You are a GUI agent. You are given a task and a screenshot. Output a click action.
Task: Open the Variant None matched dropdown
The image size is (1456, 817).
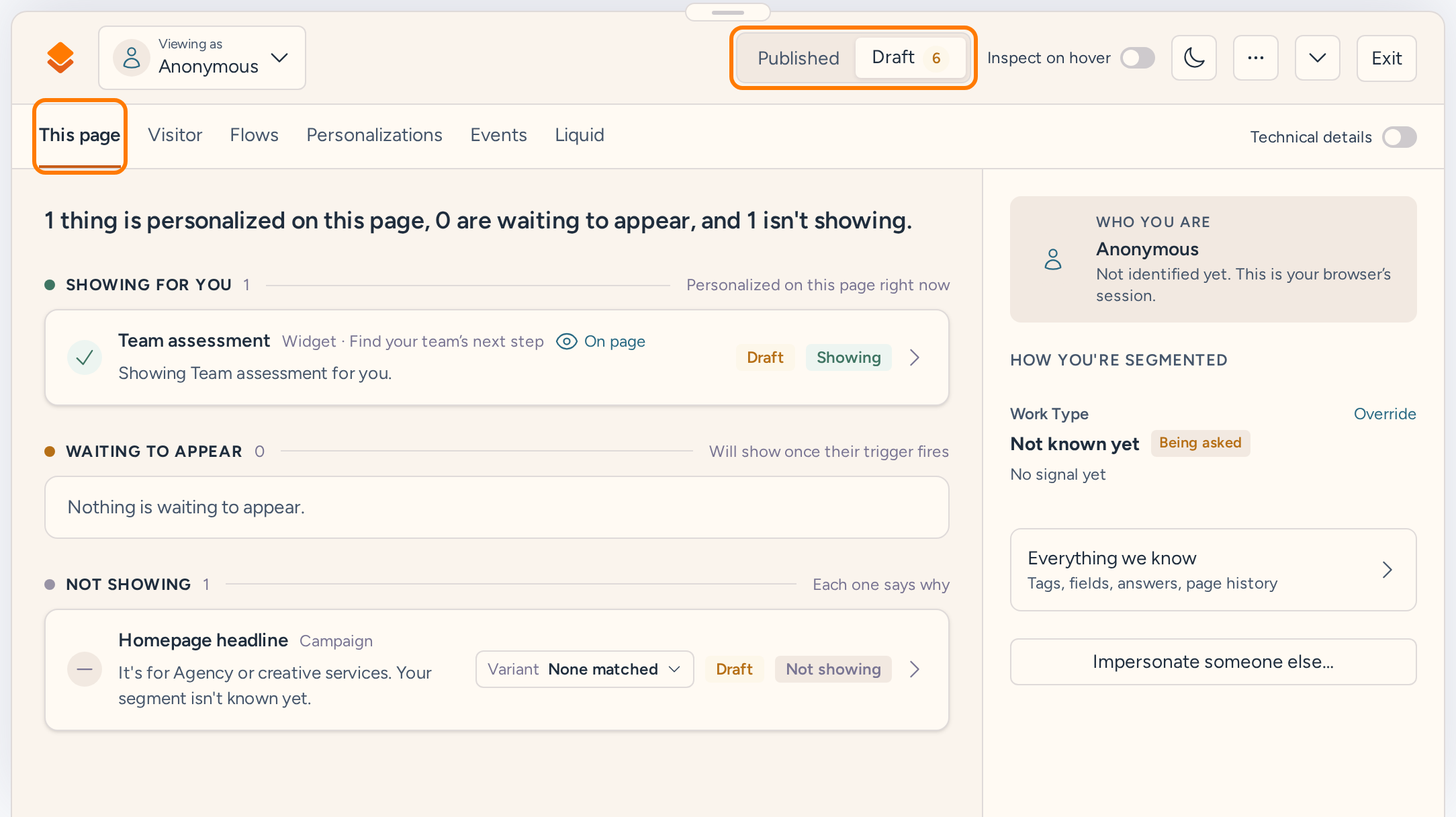coord(585,669)
